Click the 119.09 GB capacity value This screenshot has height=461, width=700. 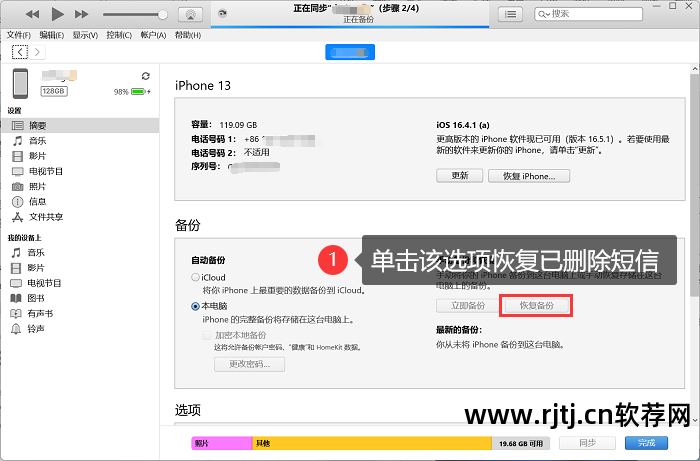click(x=238, y=125)
